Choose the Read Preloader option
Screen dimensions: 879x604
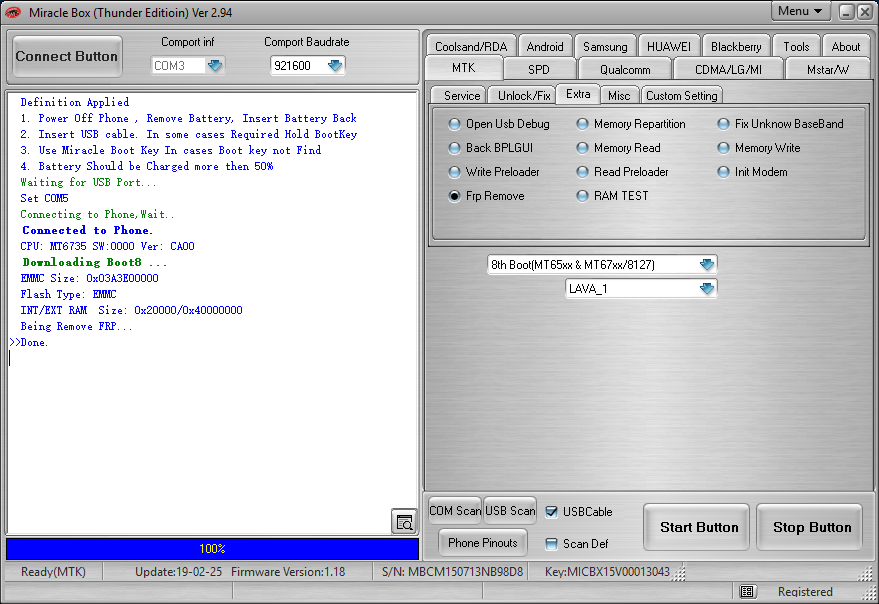(623, 172)
